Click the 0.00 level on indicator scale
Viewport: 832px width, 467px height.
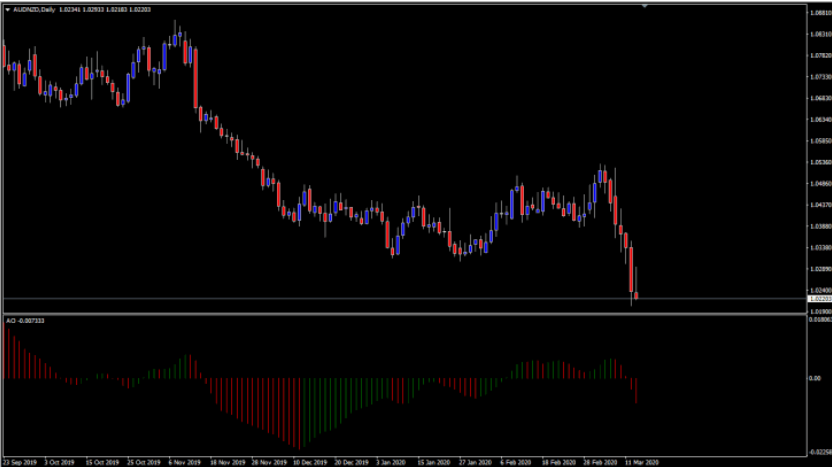coord(814,379)
